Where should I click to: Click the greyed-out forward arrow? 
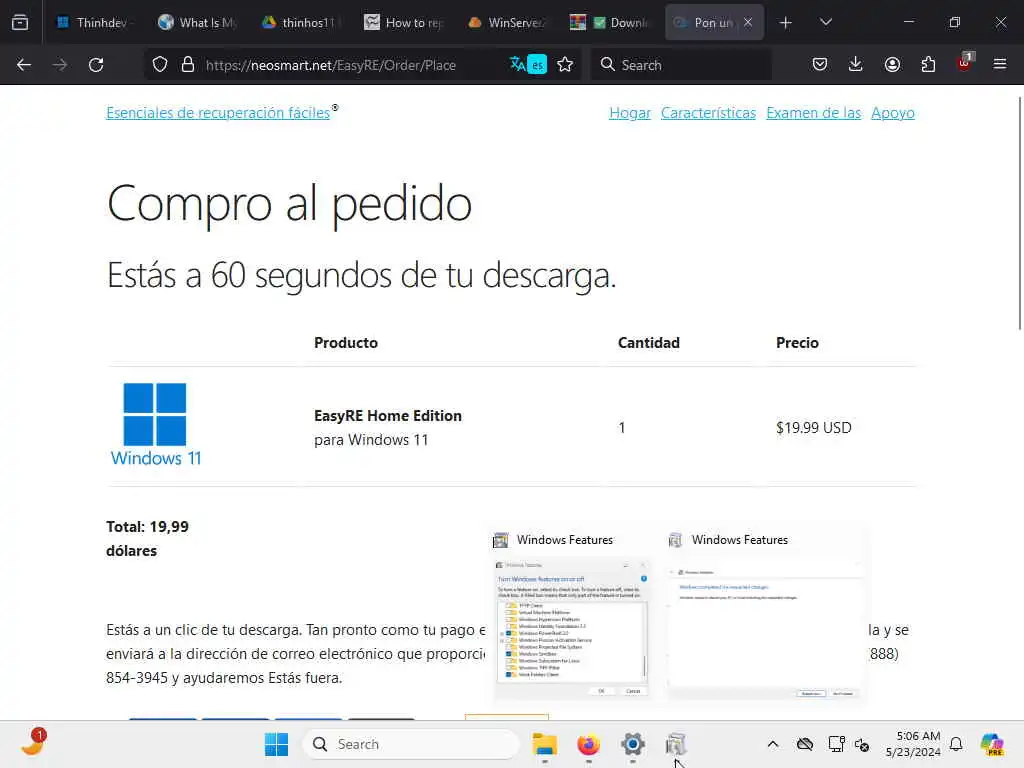click(60, 65)
